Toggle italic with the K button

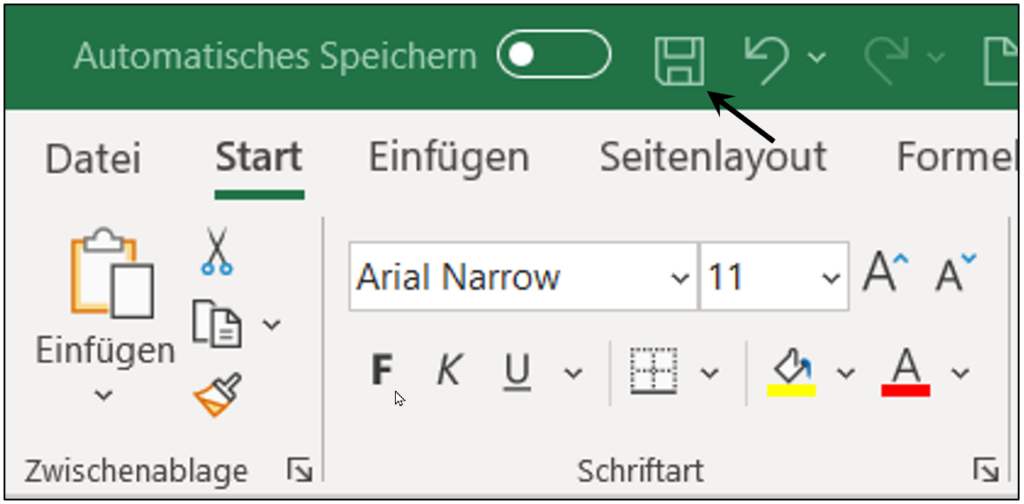point(448,371)
